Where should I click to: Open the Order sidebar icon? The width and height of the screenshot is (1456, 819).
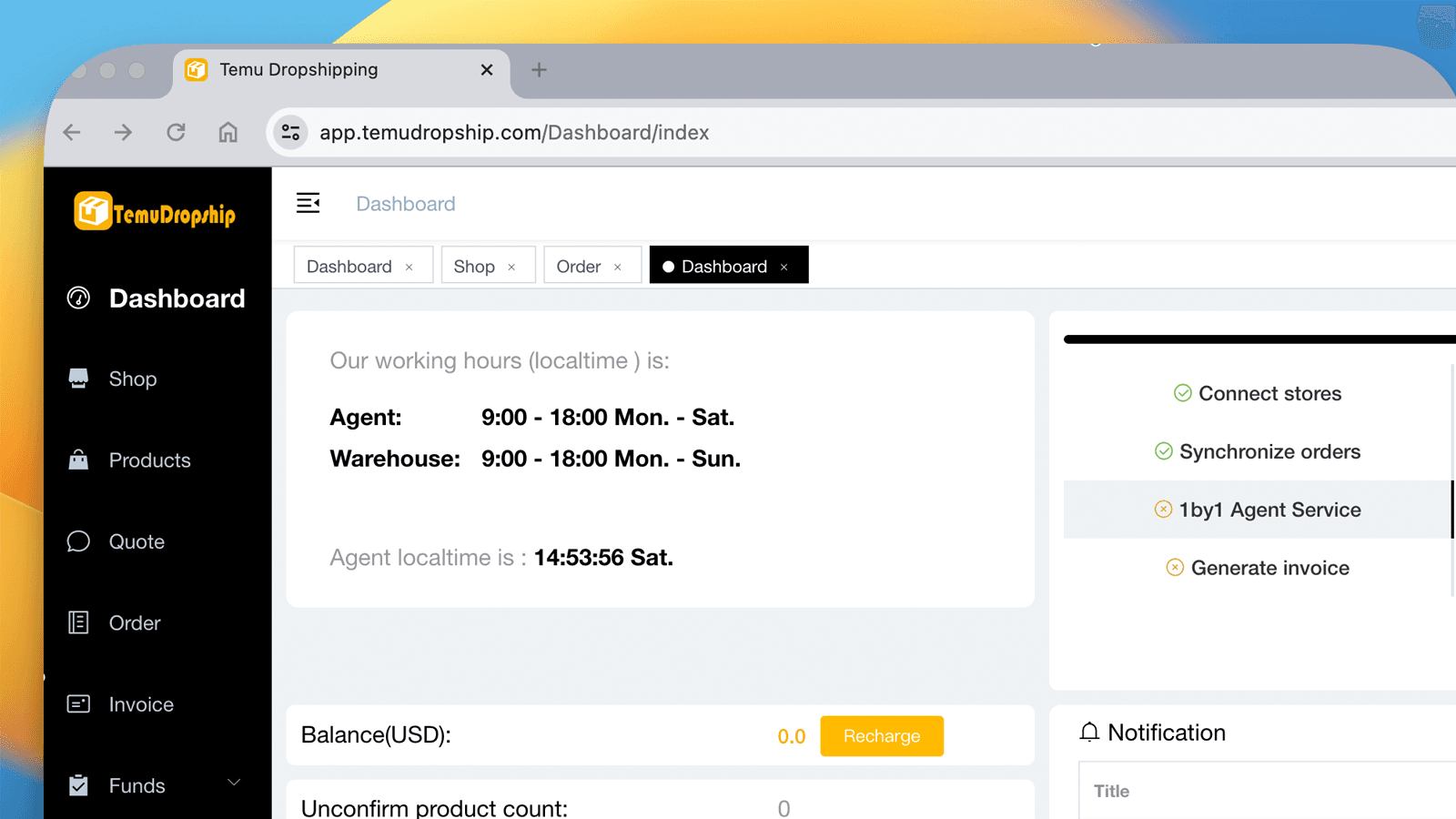coord(79,622)
